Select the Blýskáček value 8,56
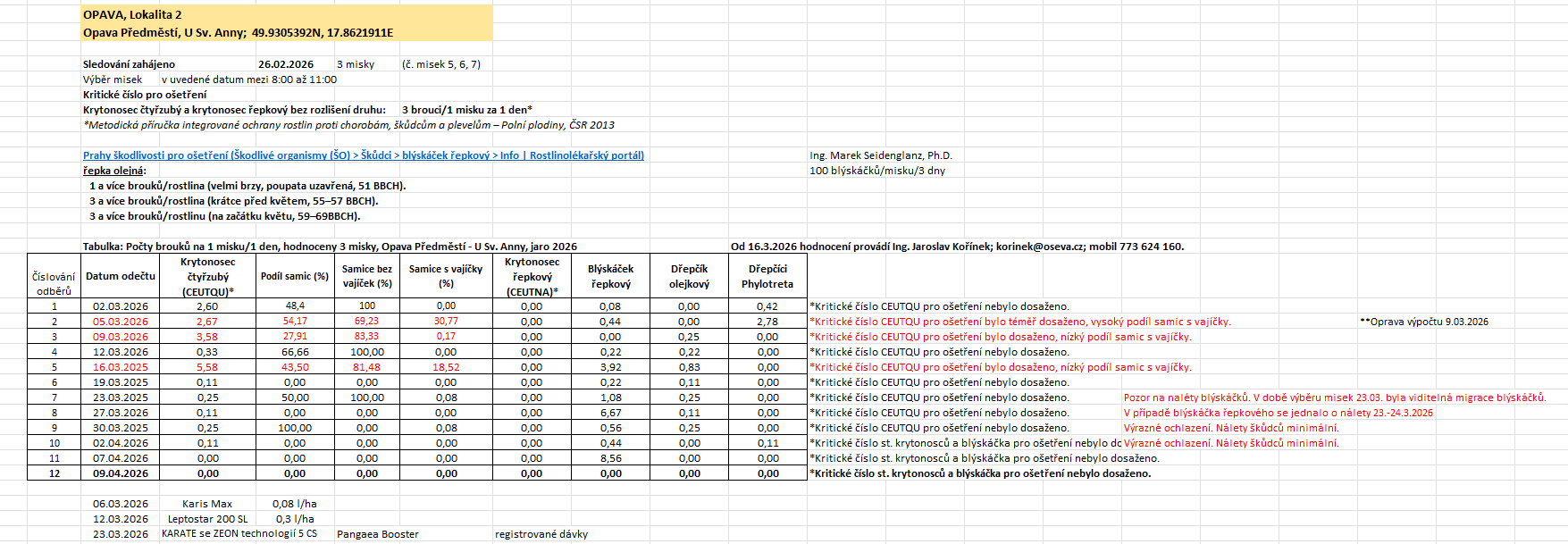 tap(610, 458)
